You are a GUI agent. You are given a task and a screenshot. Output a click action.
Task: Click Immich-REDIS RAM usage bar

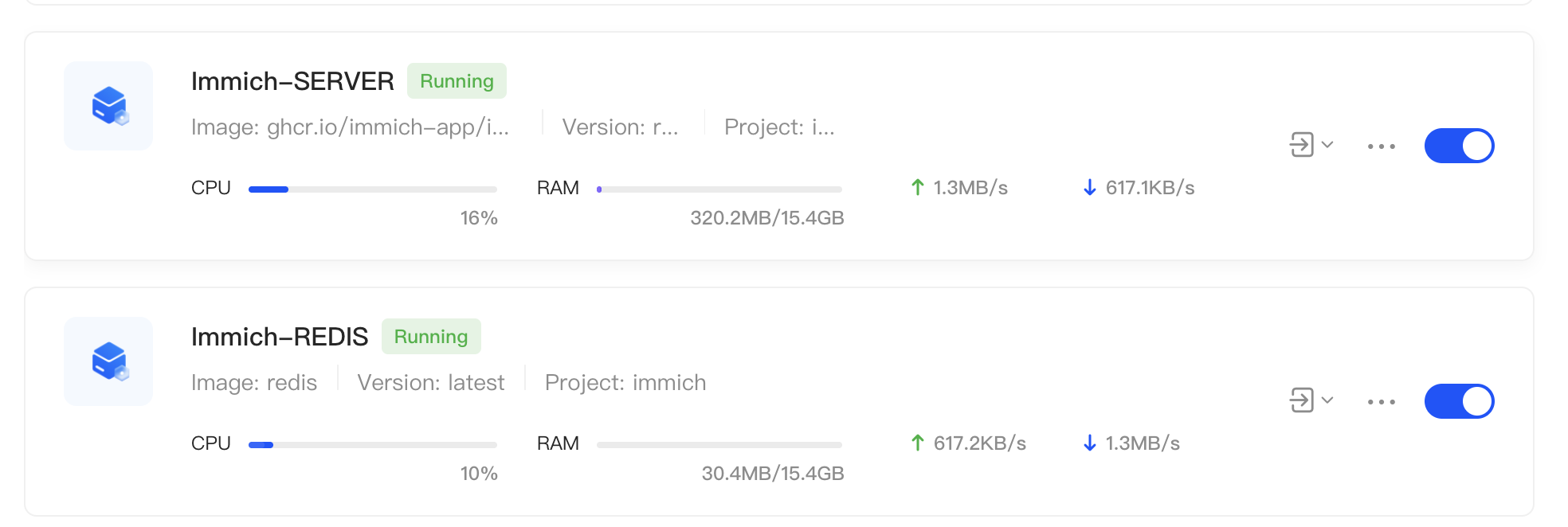719,445
